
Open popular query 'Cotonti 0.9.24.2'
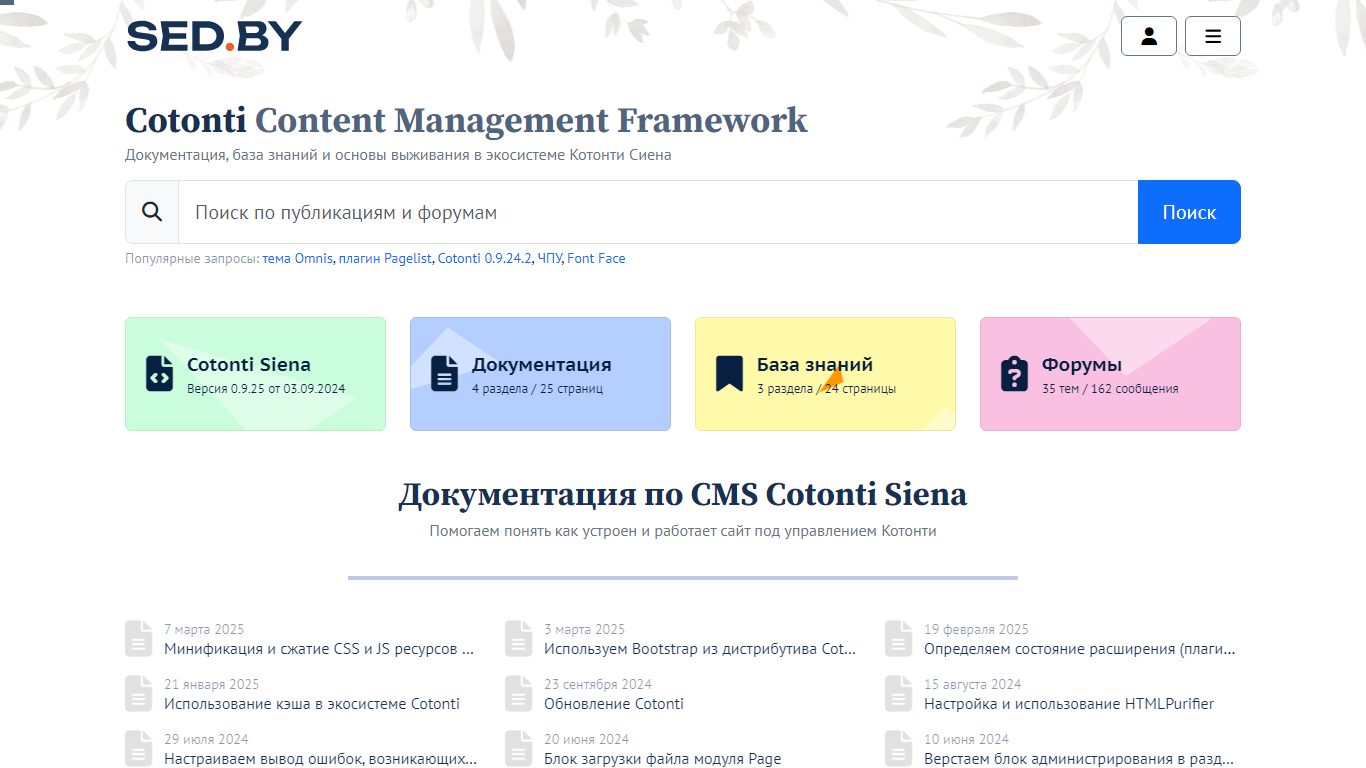click(x=484, y=258)
